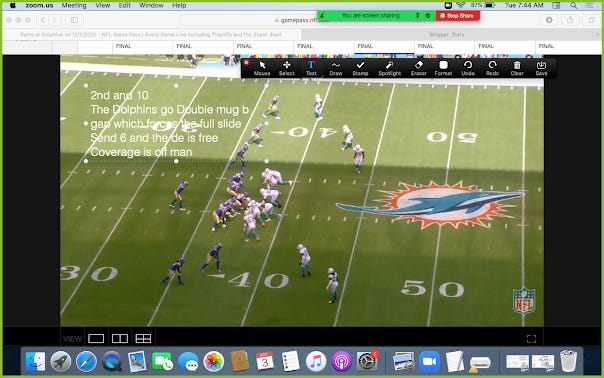Open Photos from the dock

click(214, 361)
